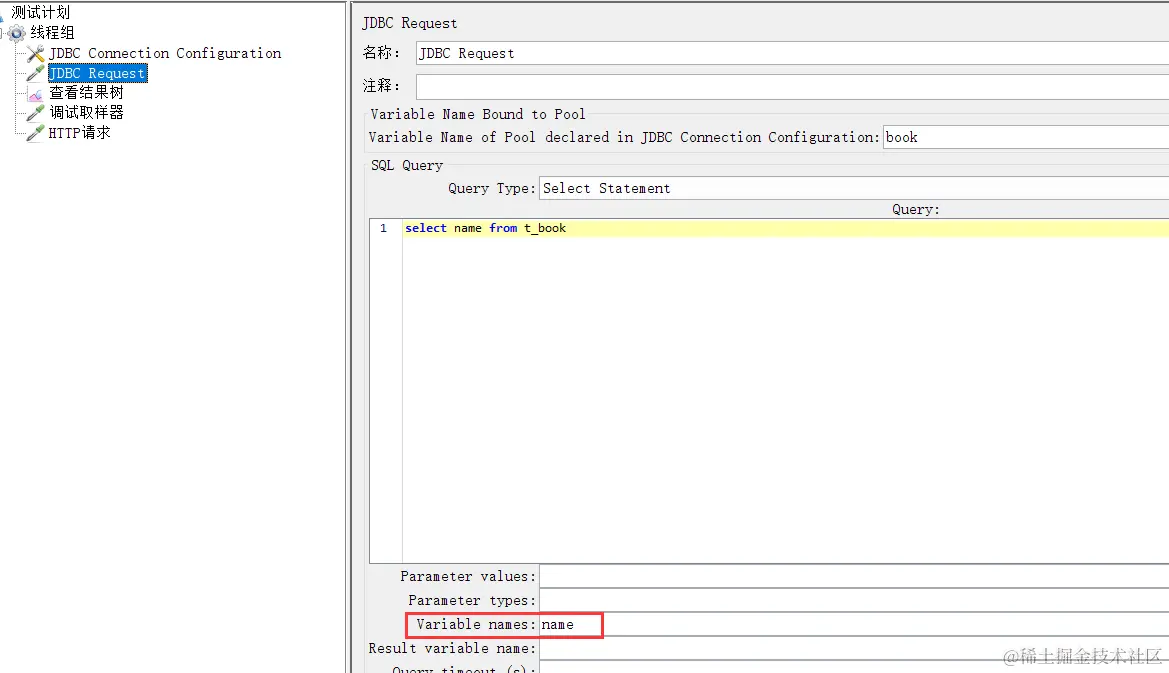Viewport: 1169px width, 673px height.
Task: Click the Variable names field containing 'name'
Action: 854,625
